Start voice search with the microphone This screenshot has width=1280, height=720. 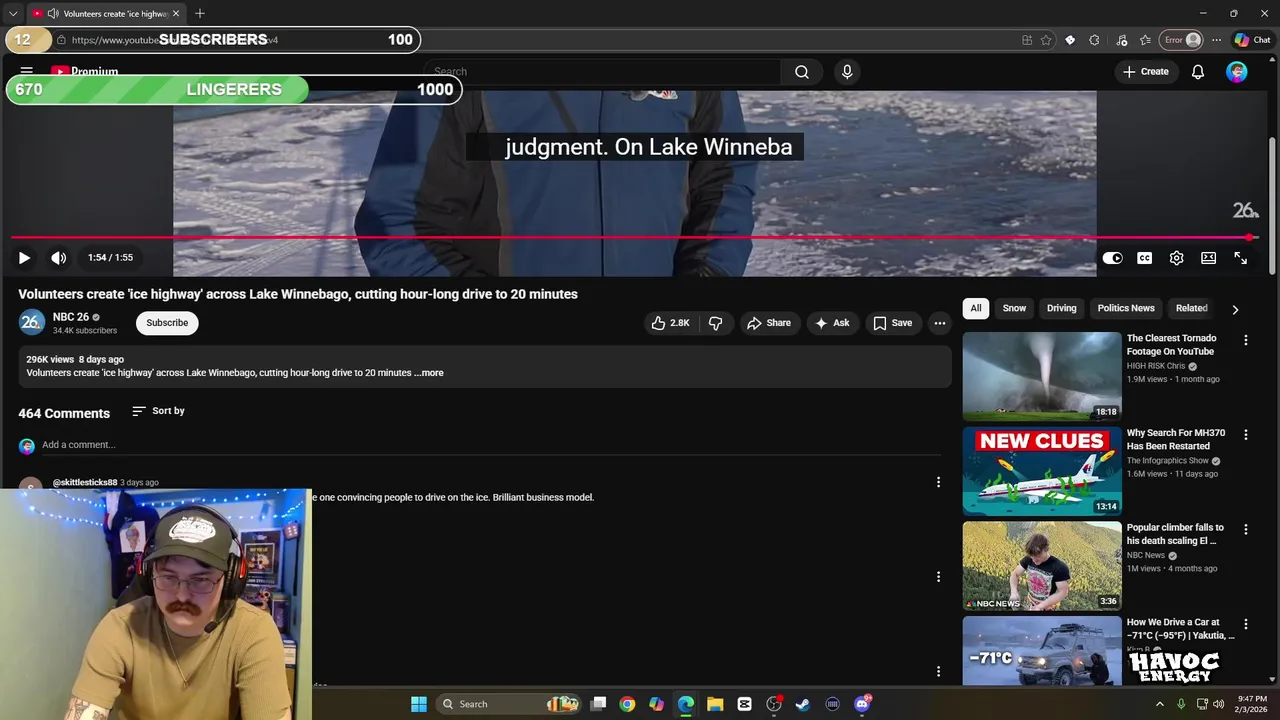tap(847, 72)
